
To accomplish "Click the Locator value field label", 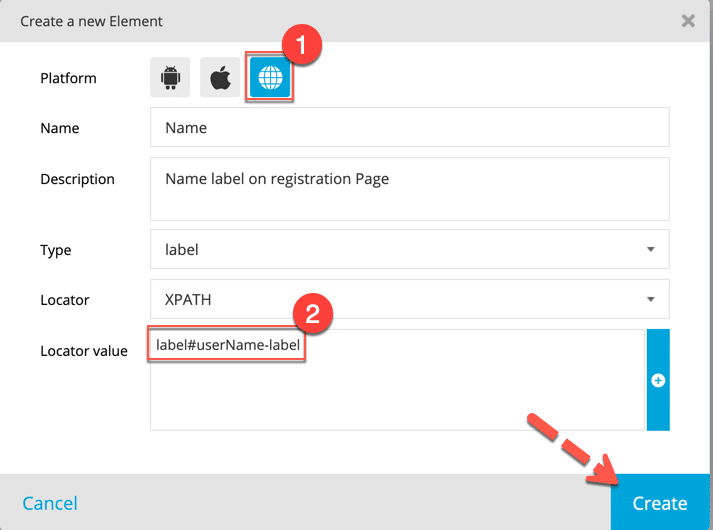I will click(x=84, y=350).
